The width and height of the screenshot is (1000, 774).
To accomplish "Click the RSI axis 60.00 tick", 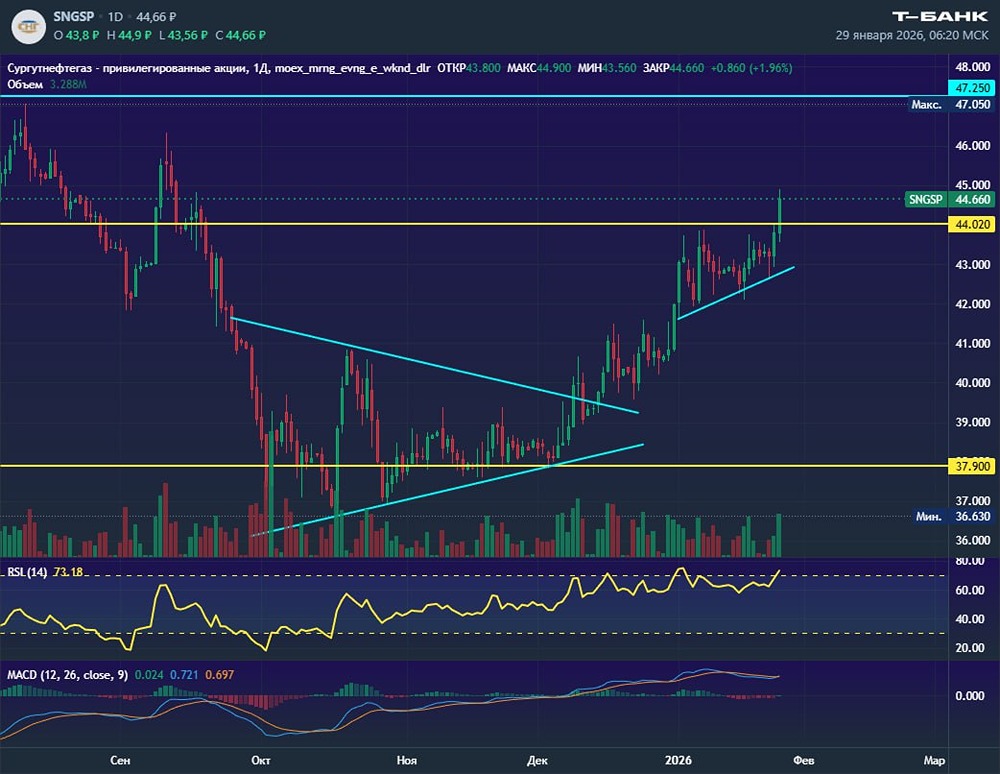I will point(969,590).
